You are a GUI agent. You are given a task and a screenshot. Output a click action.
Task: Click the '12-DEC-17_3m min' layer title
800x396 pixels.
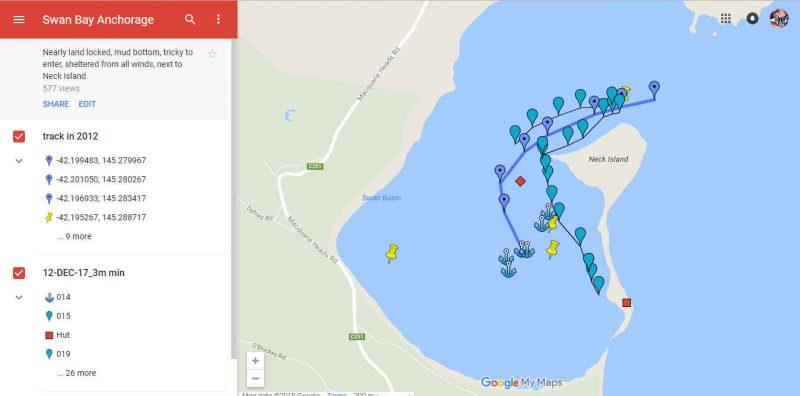point(84,273)
